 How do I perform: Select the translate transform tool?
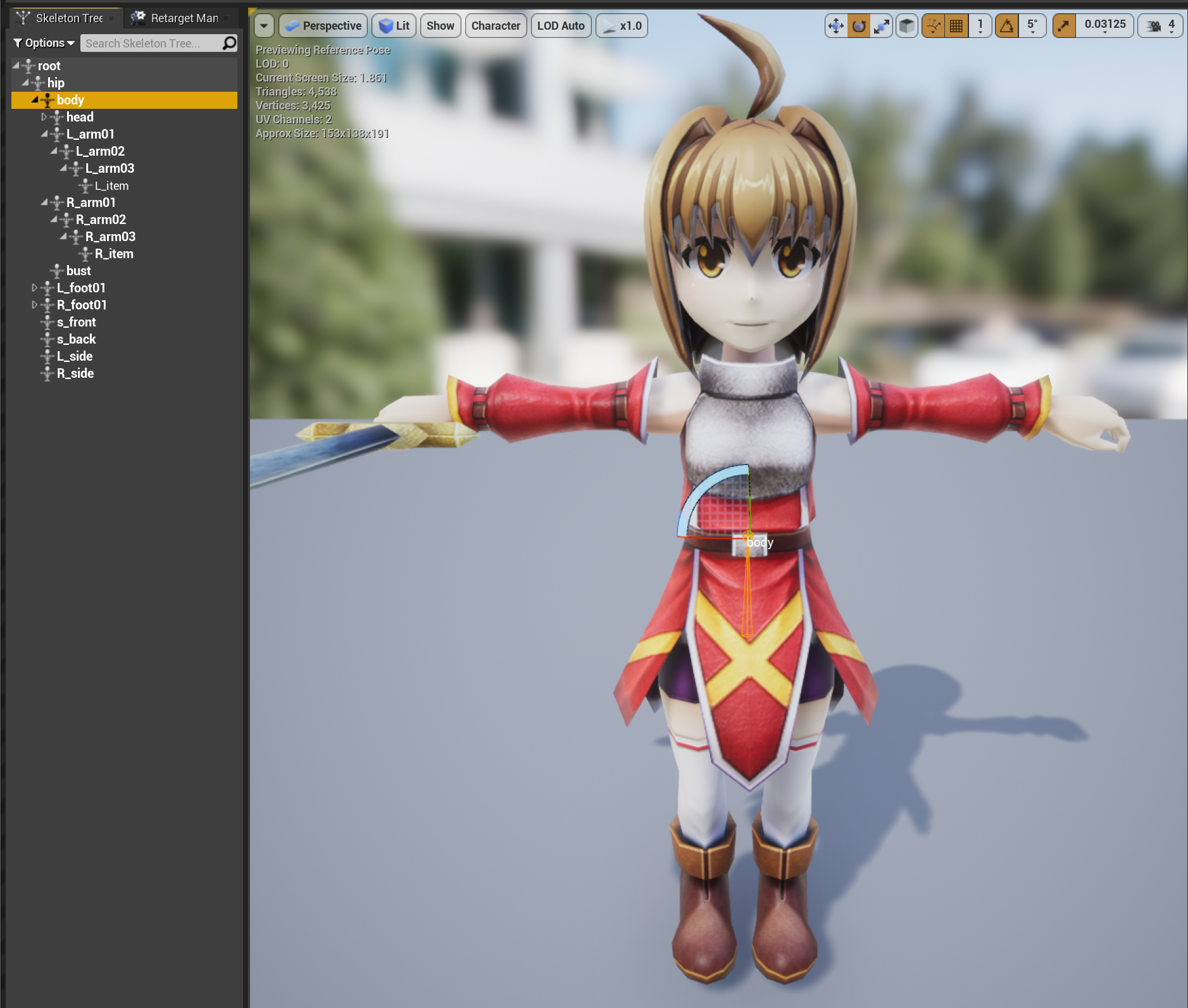(x=836, y=26)
